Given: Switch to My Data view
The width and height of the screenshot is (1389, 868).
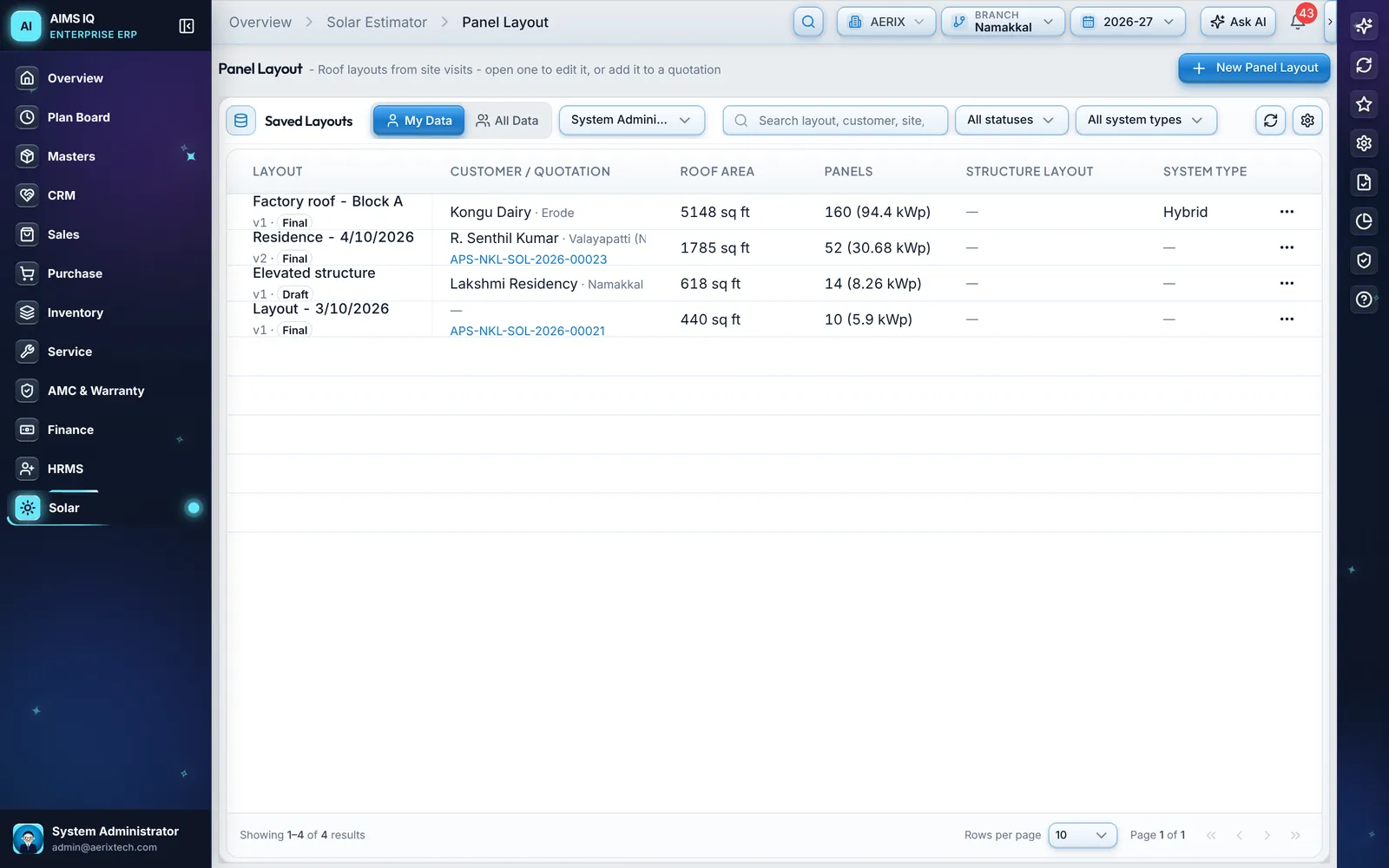Looking at the screenshot, I should pos(419,121).
